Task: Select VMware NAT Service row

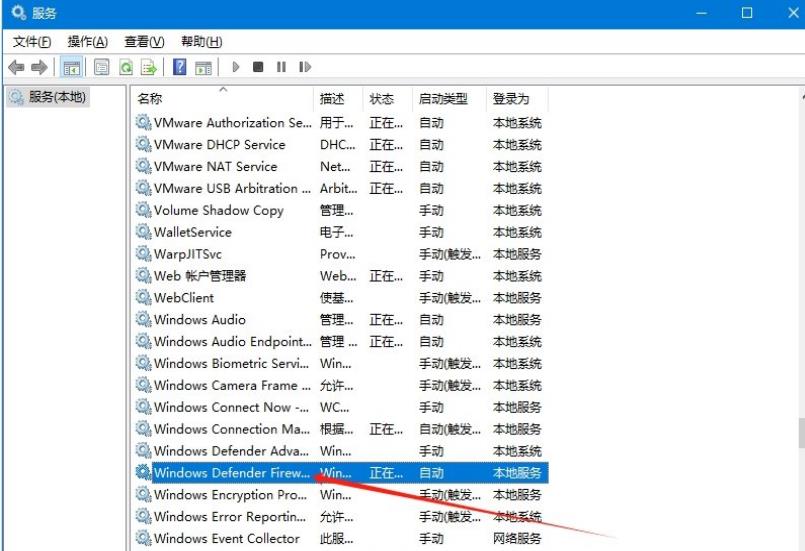Action: [x=341, y=166]
